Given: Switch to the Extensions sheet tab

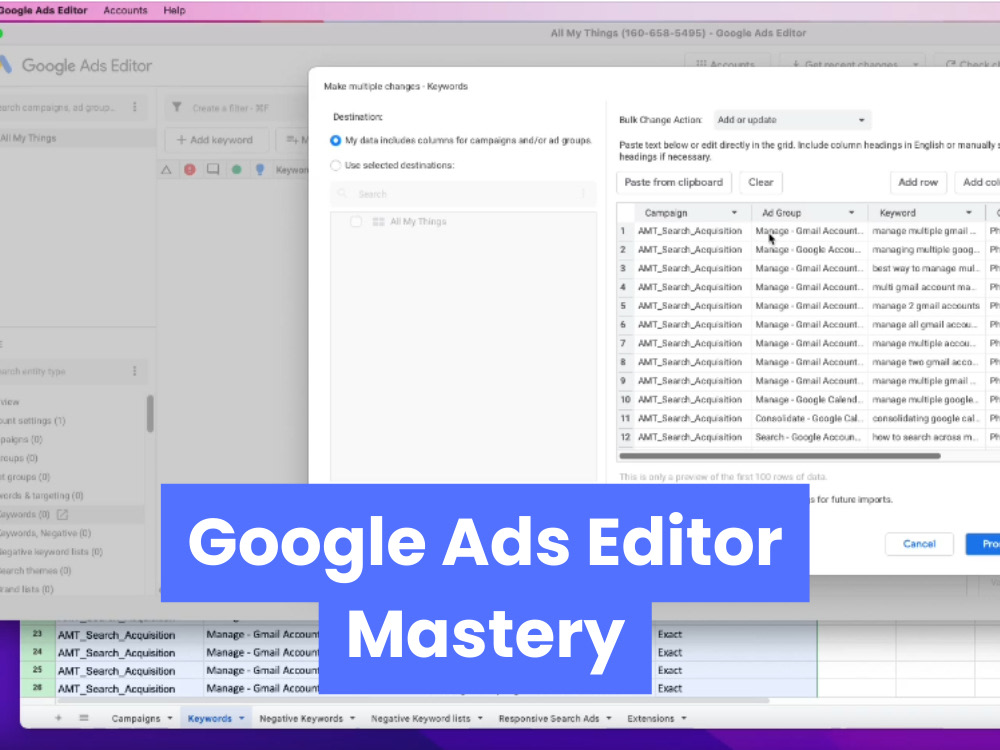Looking at the screenshot, I should point(651,718).
